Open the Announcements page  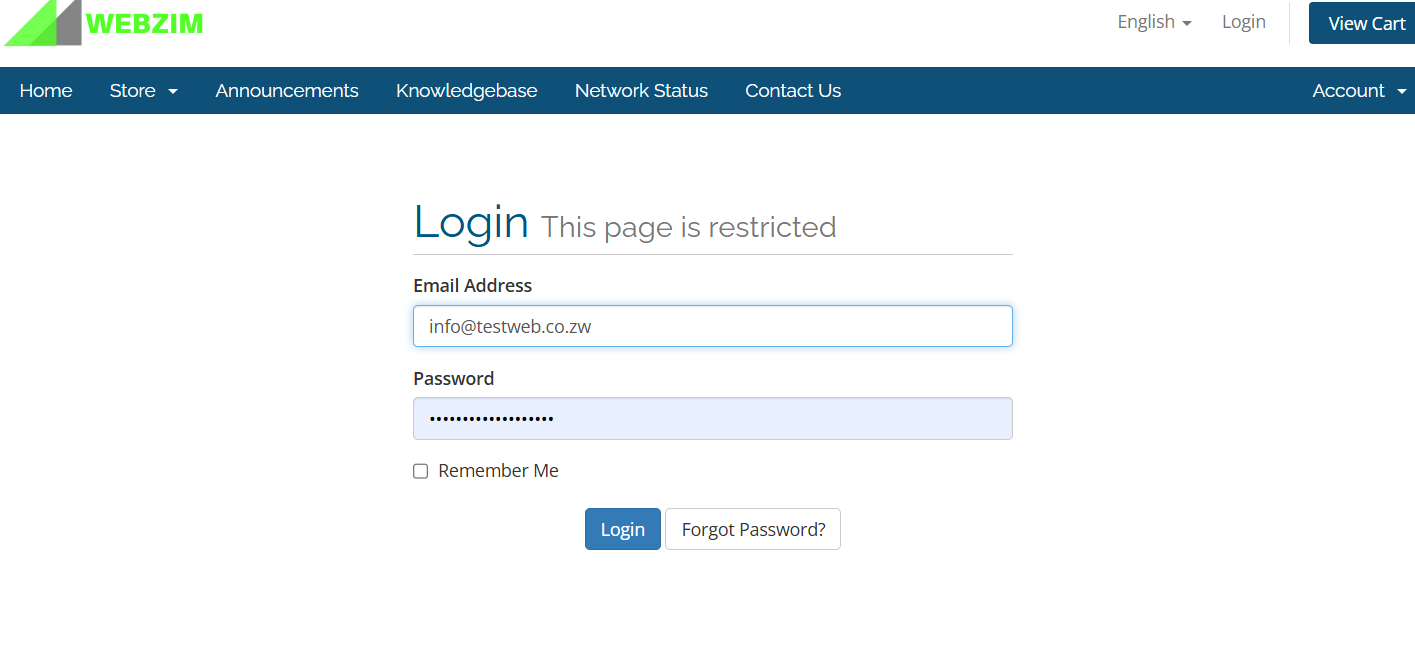point(287,91)
